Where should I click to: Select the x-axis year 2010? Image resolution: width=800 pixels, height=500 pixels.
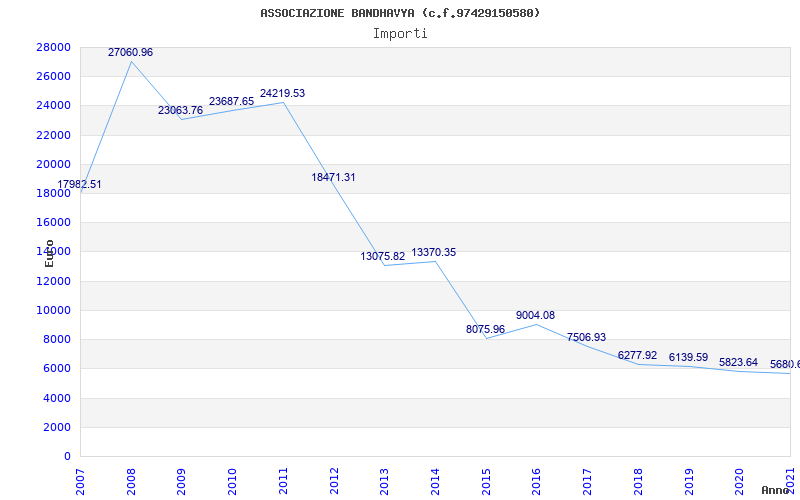(x=233, y=481)
